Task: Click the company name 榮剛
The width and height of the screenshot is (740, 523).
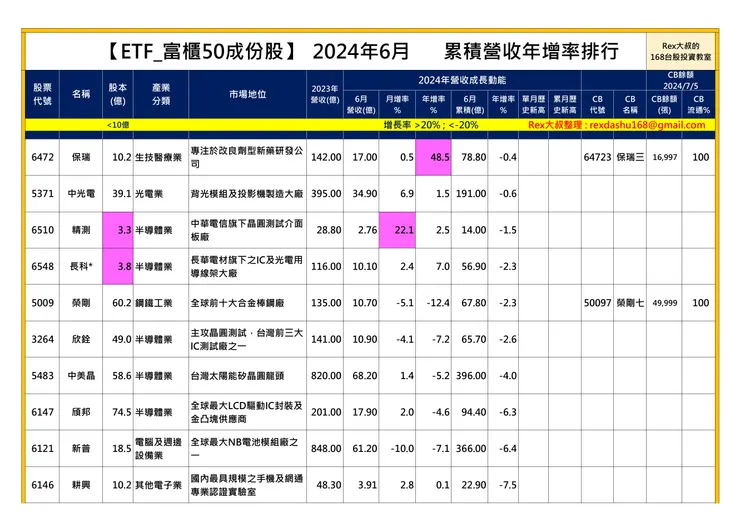Action: [81, 303]
